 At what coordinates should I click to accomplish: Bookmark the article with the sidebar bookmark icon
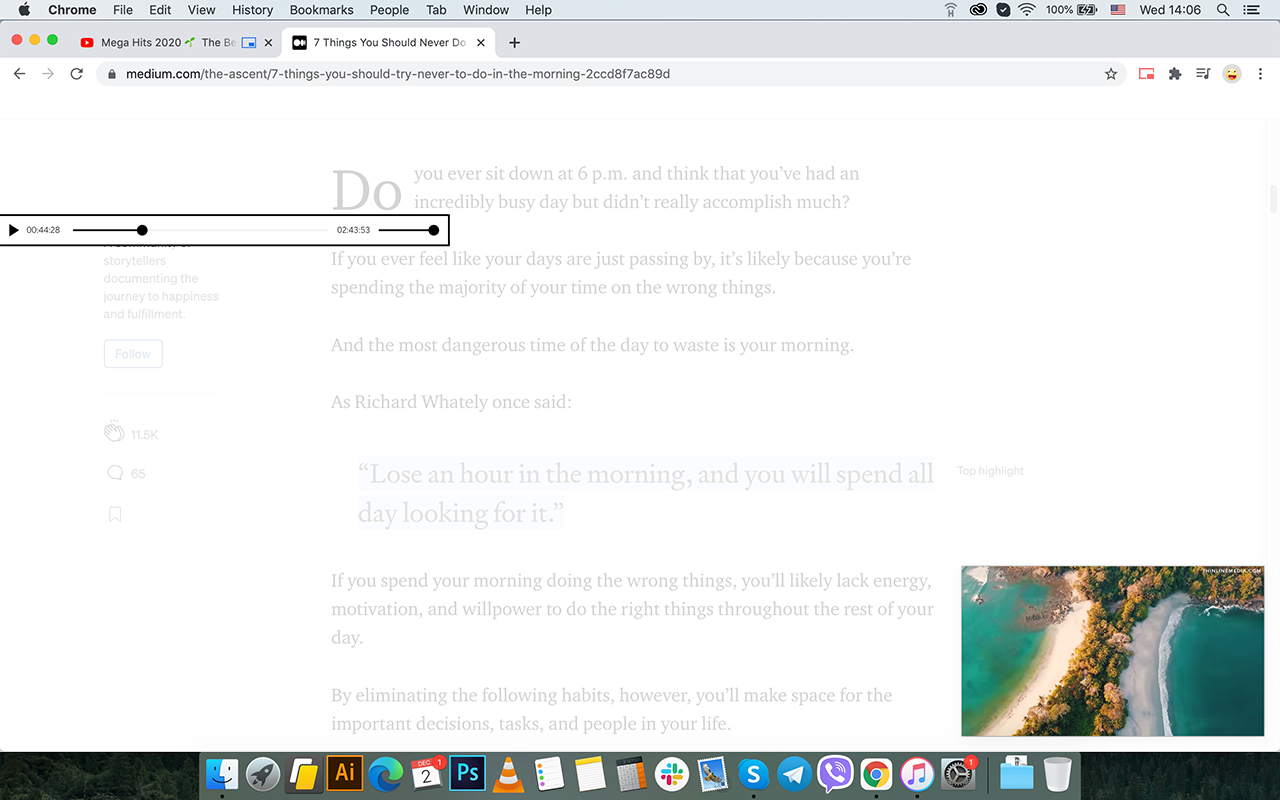(114, 513)
